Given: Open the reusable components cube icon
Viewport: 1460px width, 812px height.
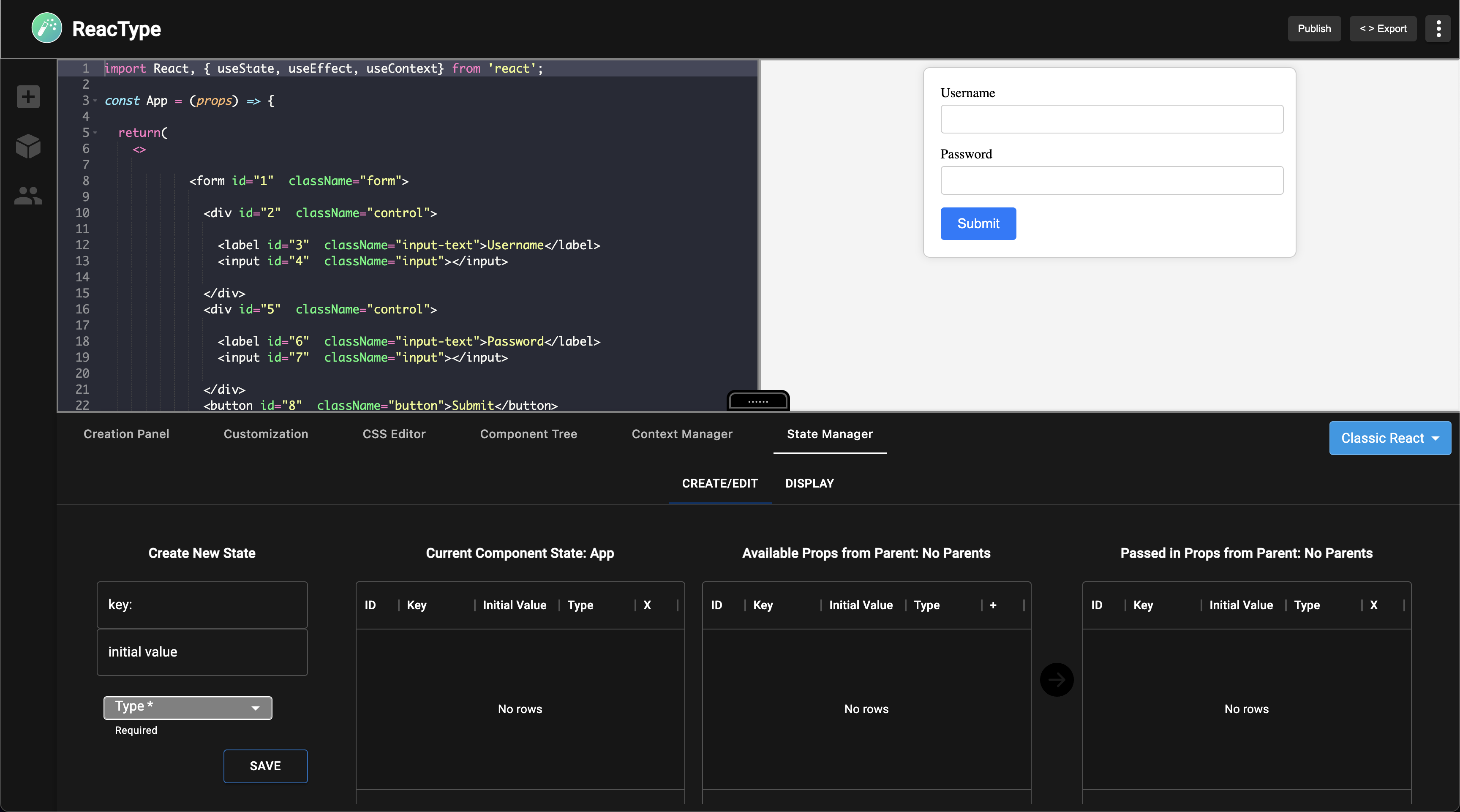Looking at the screenshot, I should [x=28, y=146].
